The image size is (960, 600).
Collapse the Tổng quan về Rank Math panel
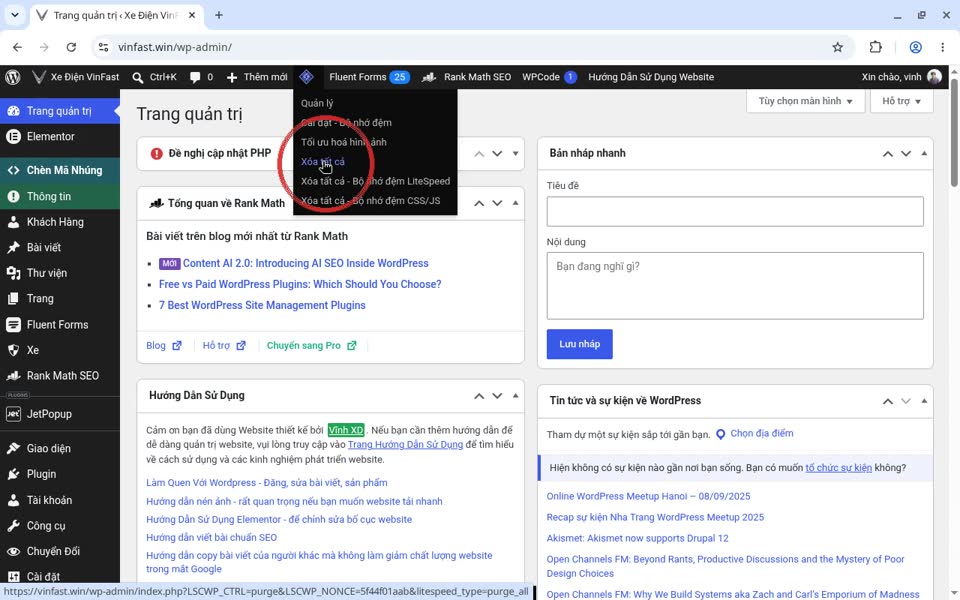[x=516, y=203]
